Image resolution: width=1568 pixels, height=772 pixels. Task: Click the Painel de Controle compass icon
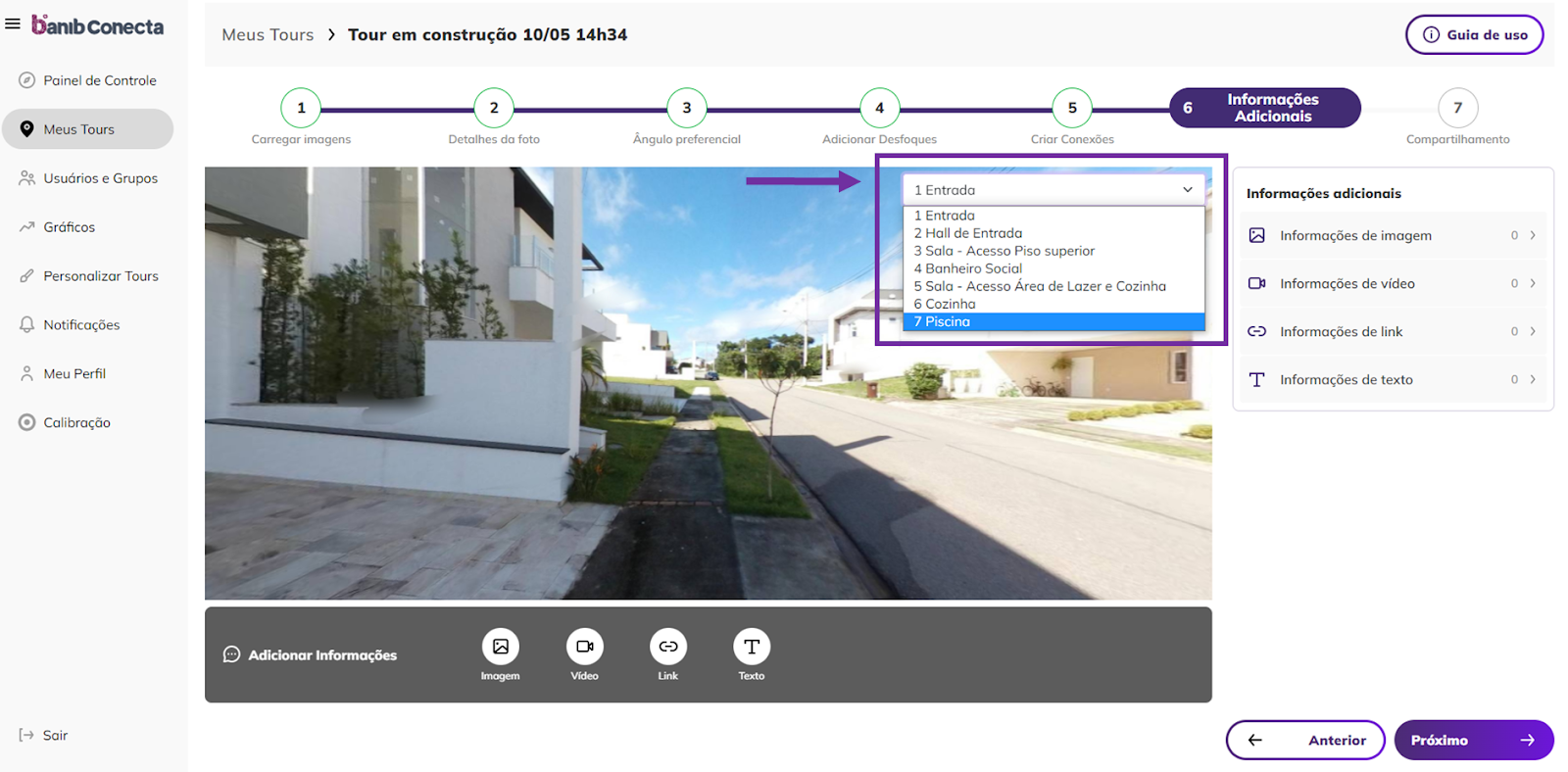tap(27, 80)
